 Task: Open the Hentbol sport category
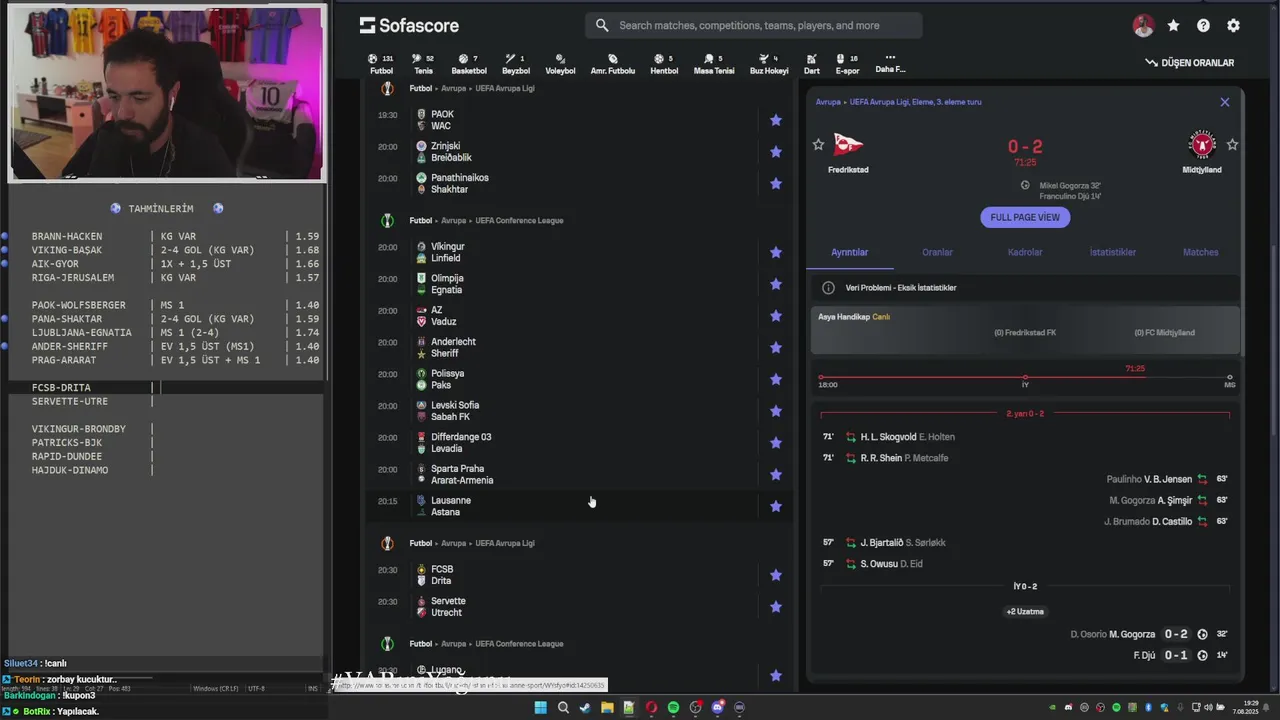664,64
